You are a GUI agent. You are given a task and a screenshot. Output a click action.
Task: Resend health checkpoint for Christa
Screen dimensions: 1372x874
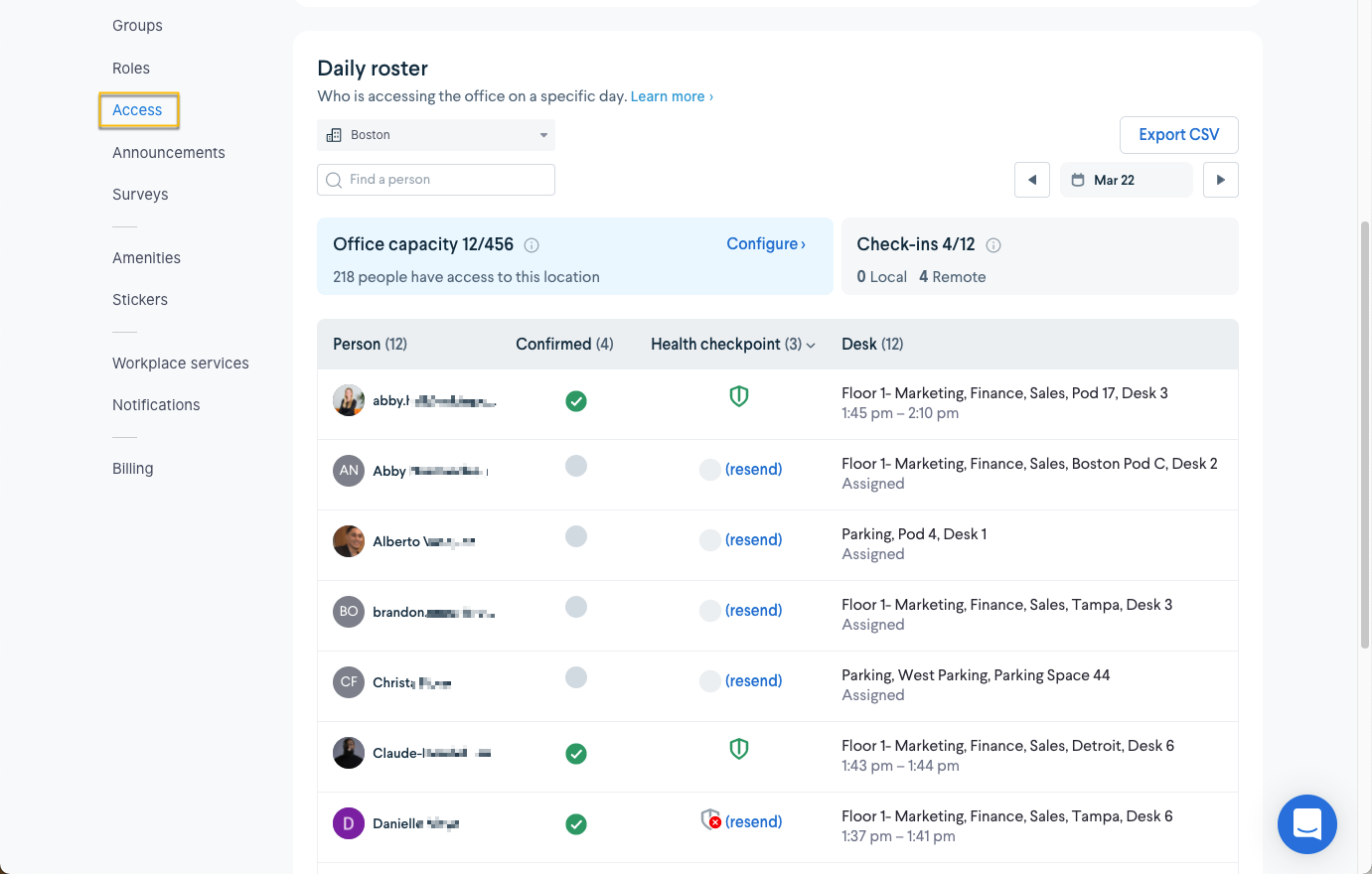pyautogui.click(x=754, y=681)
